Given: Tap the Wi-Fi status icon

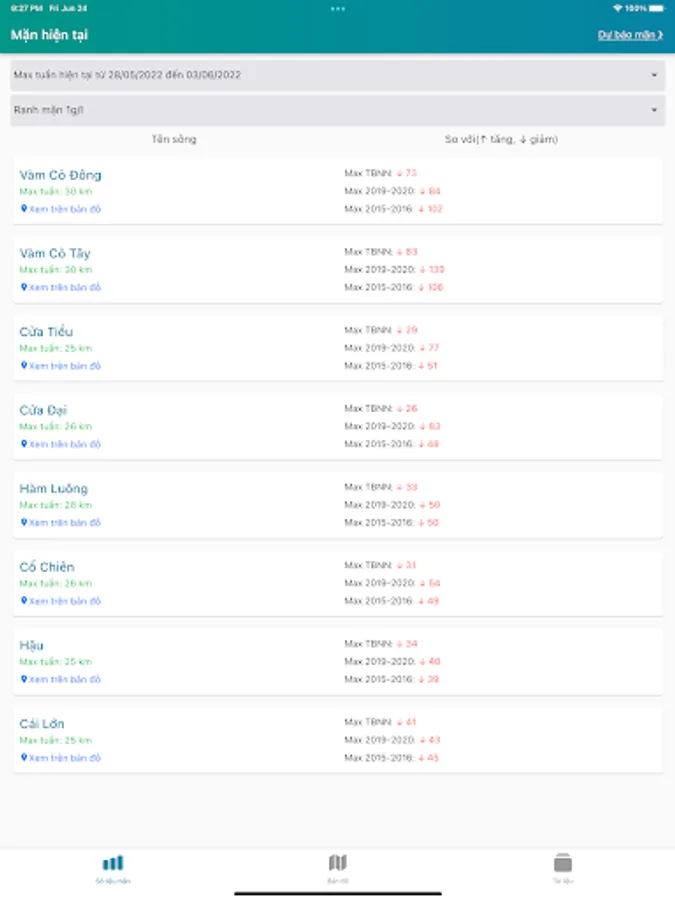Looking at the screenshot, I should coord(617,8).
